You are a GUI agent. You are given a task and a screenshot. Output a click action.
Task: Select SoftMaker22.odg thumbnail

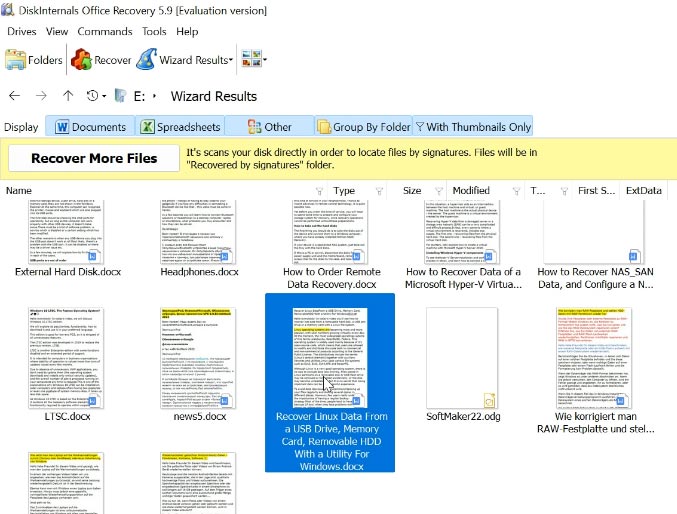point(462,358)
